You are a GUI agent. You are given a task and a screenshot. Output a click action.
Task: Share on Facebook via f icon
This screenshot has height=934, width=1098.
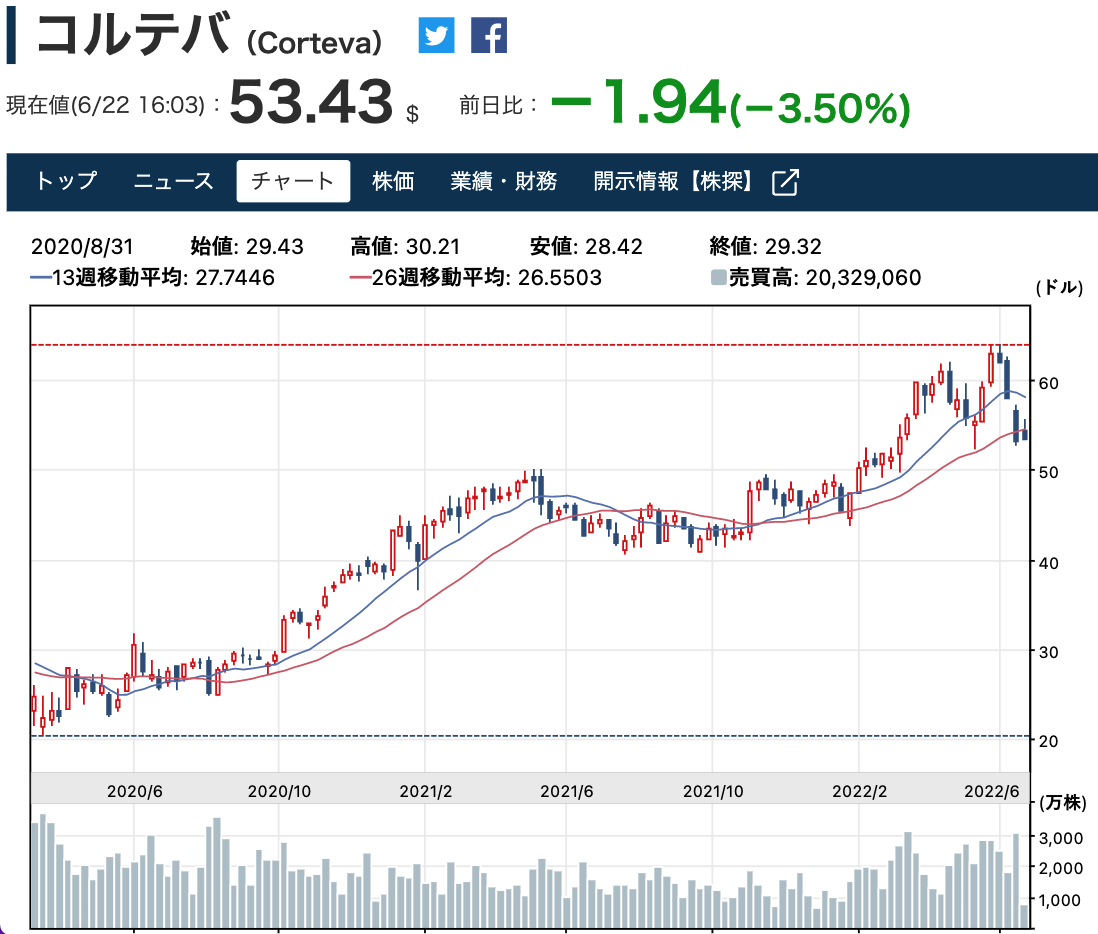489,35
